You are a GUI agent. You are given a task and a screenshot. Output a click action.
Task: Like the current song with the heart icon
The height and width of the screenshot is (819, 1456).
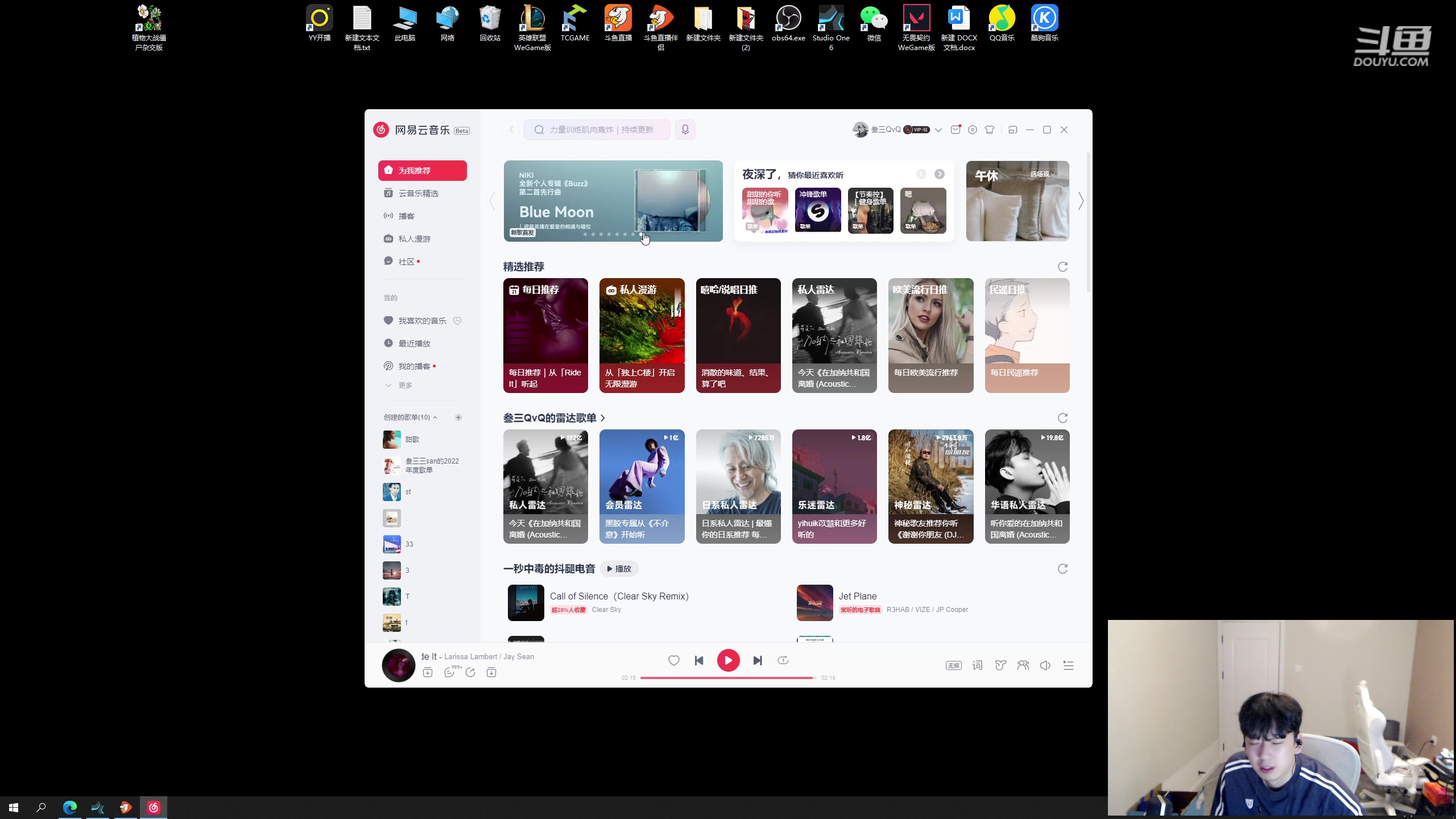click(x=673, y=660)
